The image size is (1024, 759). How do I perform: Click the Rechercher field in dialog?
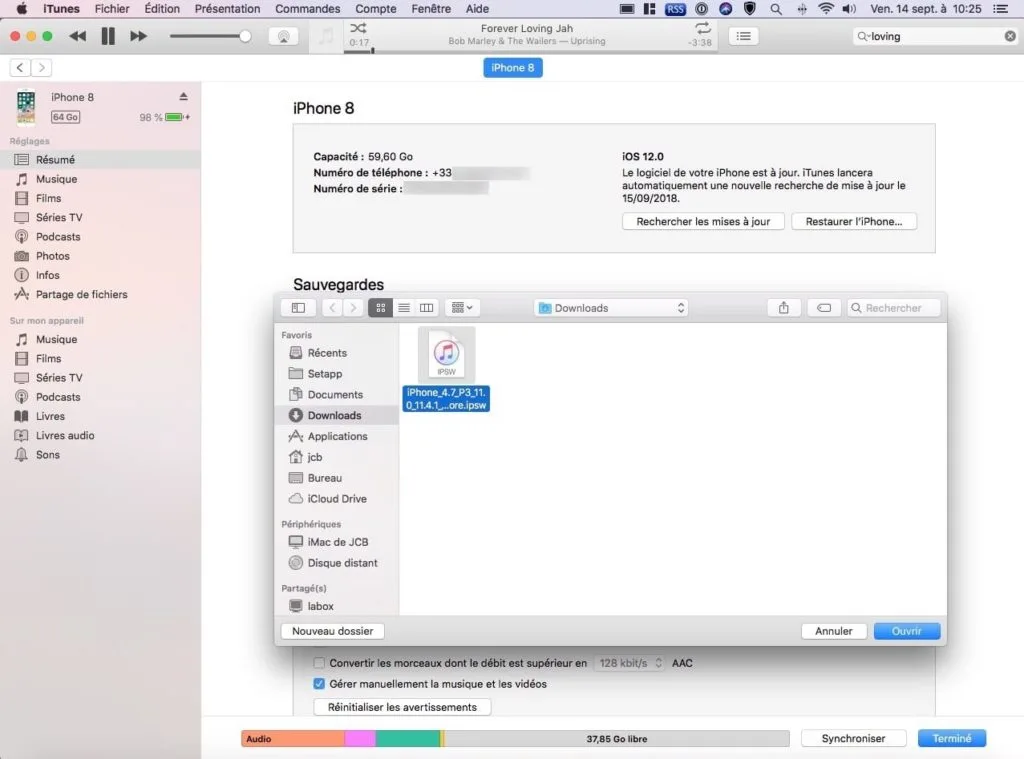[x=893, y=308]
